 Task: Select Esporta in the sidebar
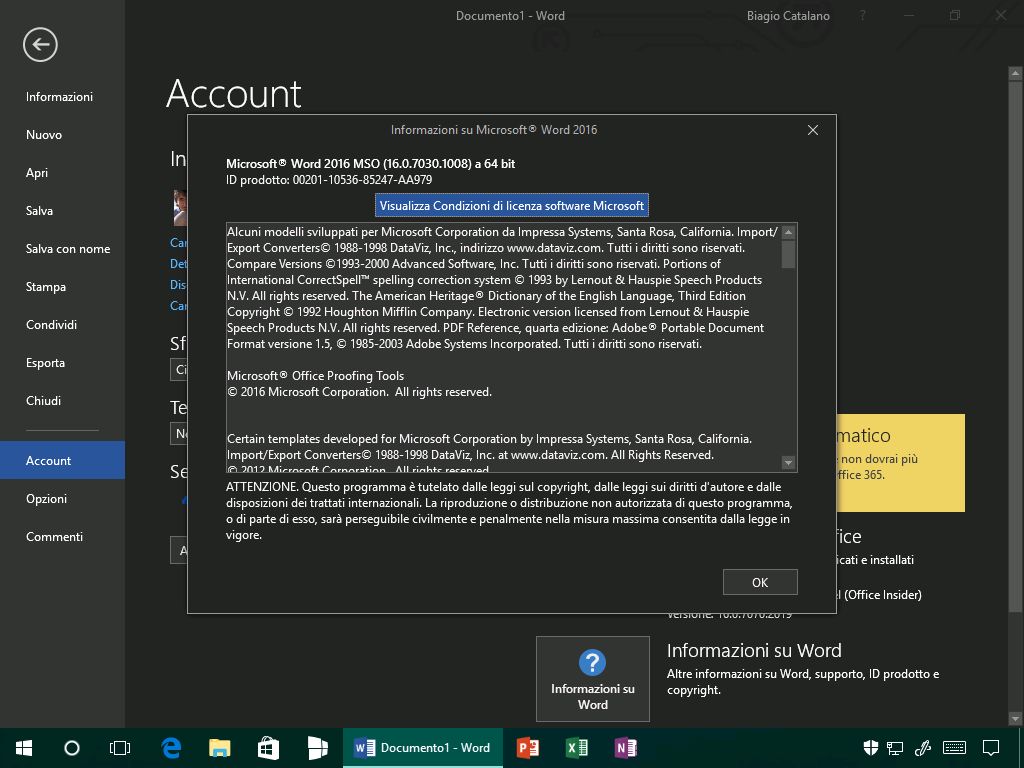45,362
